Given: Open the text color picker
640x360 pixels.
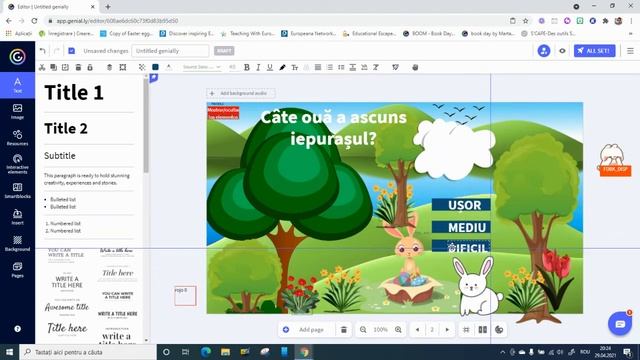Looking at the screenshot, I should pyautogui.click(x=169, y=67).
